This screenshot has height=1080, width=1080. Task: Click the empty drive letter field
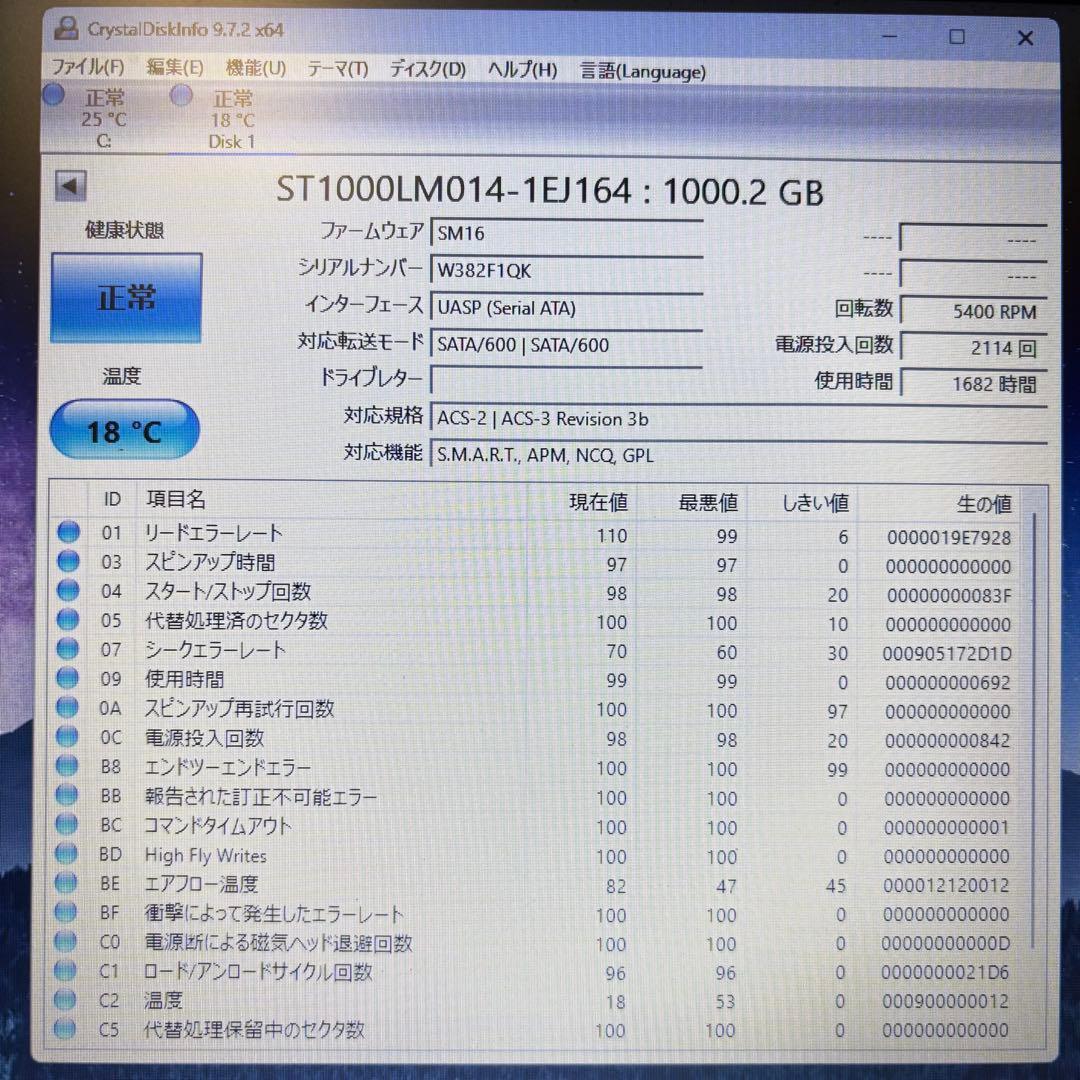pos(566,380)
